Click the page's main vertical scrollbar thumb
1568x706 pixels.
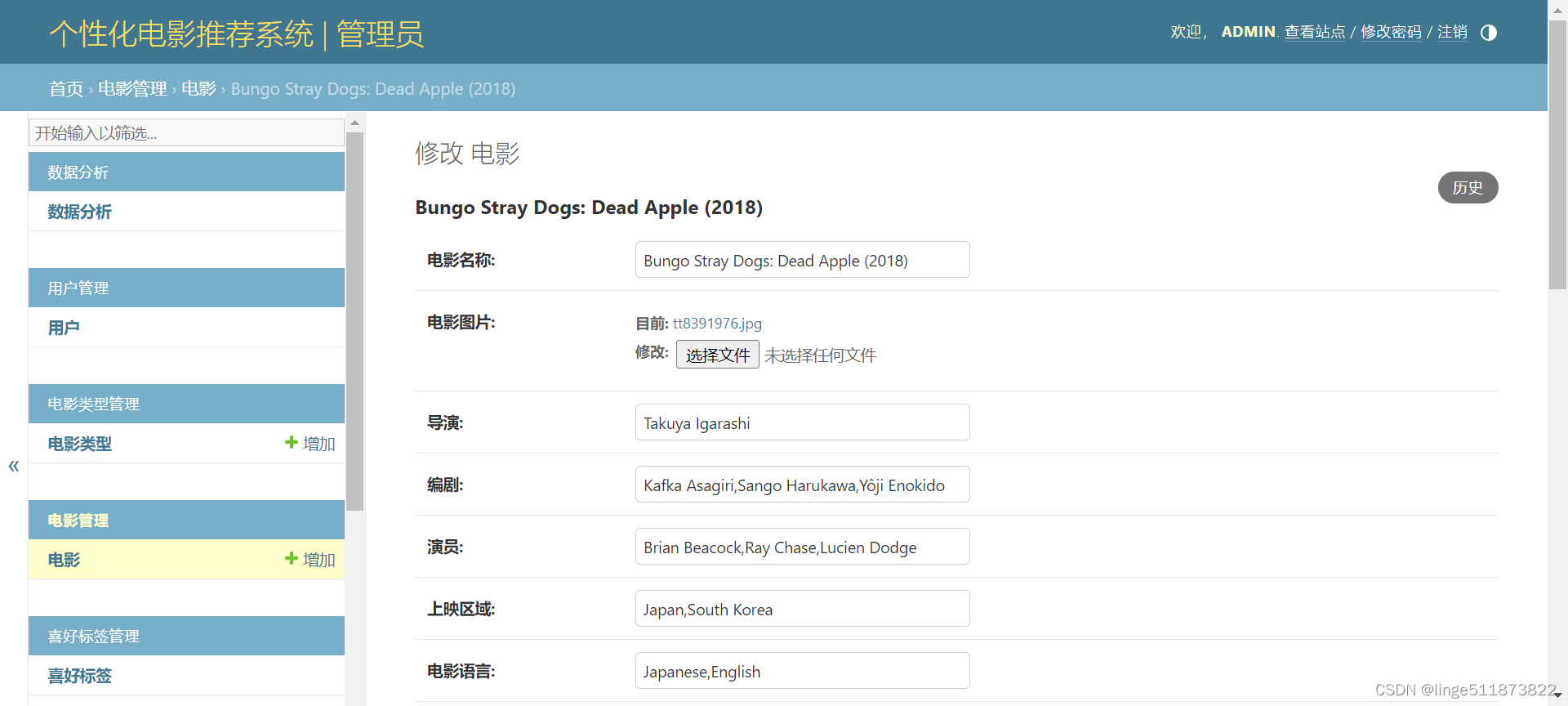point(1557,155)
